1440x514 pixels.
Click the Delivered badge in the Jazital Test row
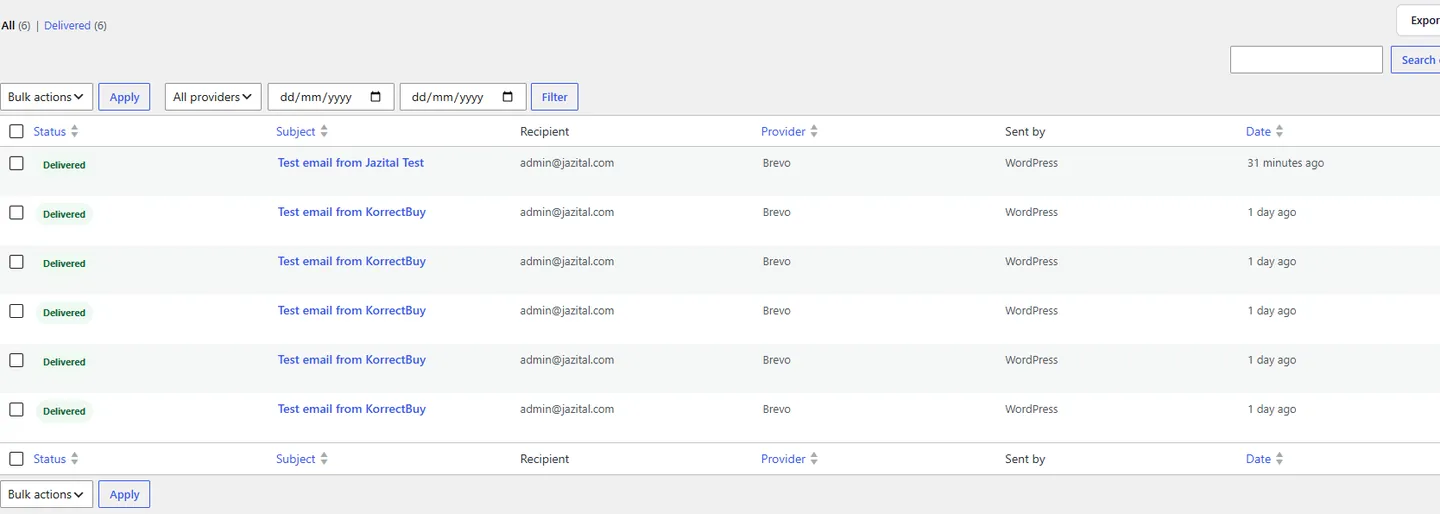[64, 165]
